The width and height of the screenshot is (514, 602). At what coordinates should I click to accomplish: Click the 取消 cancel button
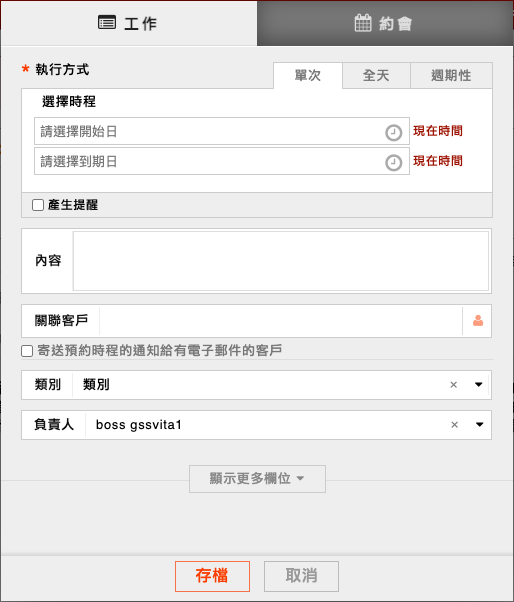(301, 576)
